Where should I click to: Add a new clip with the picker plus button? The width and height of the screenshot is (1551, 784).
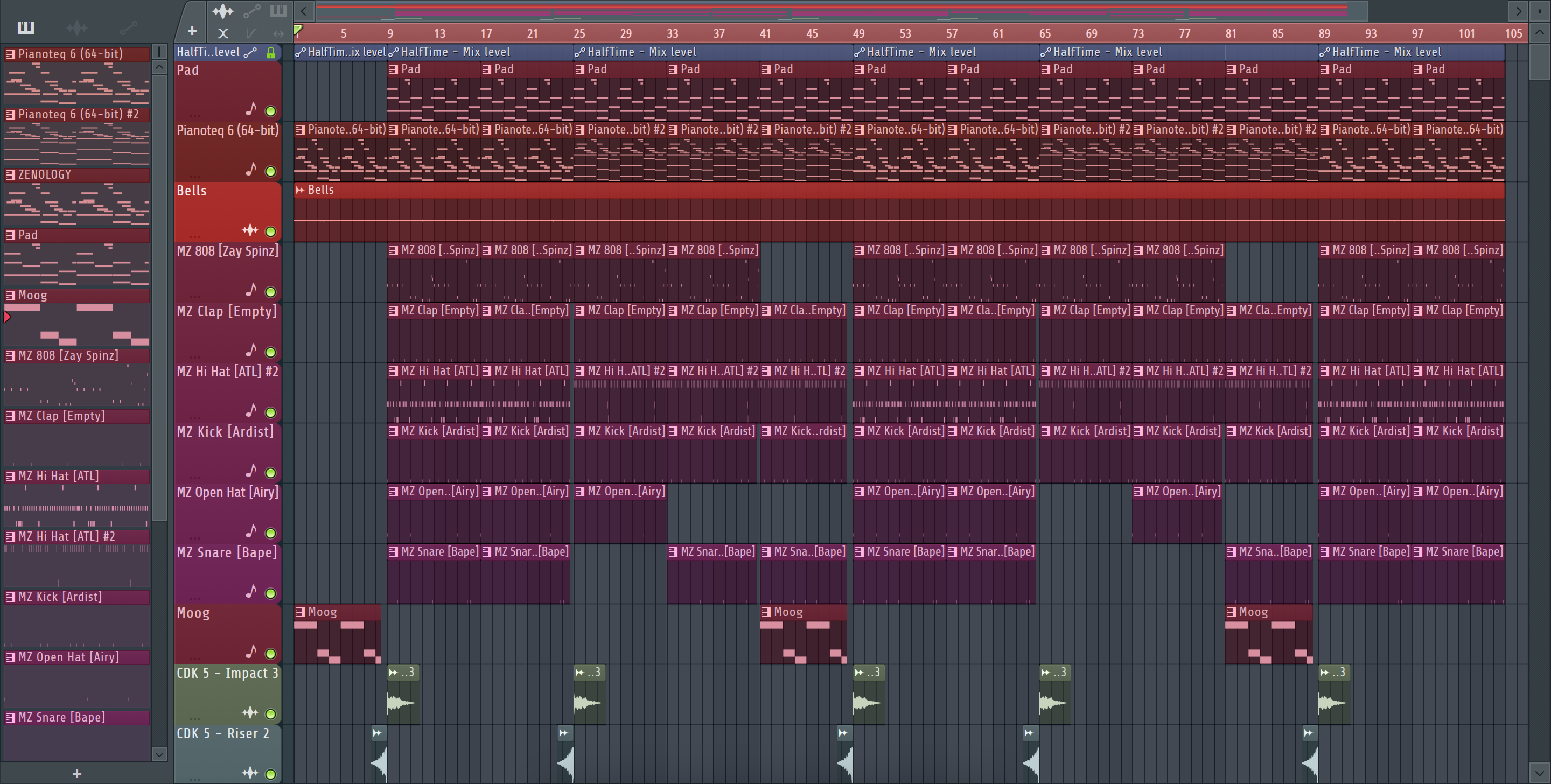coord(76,774)
